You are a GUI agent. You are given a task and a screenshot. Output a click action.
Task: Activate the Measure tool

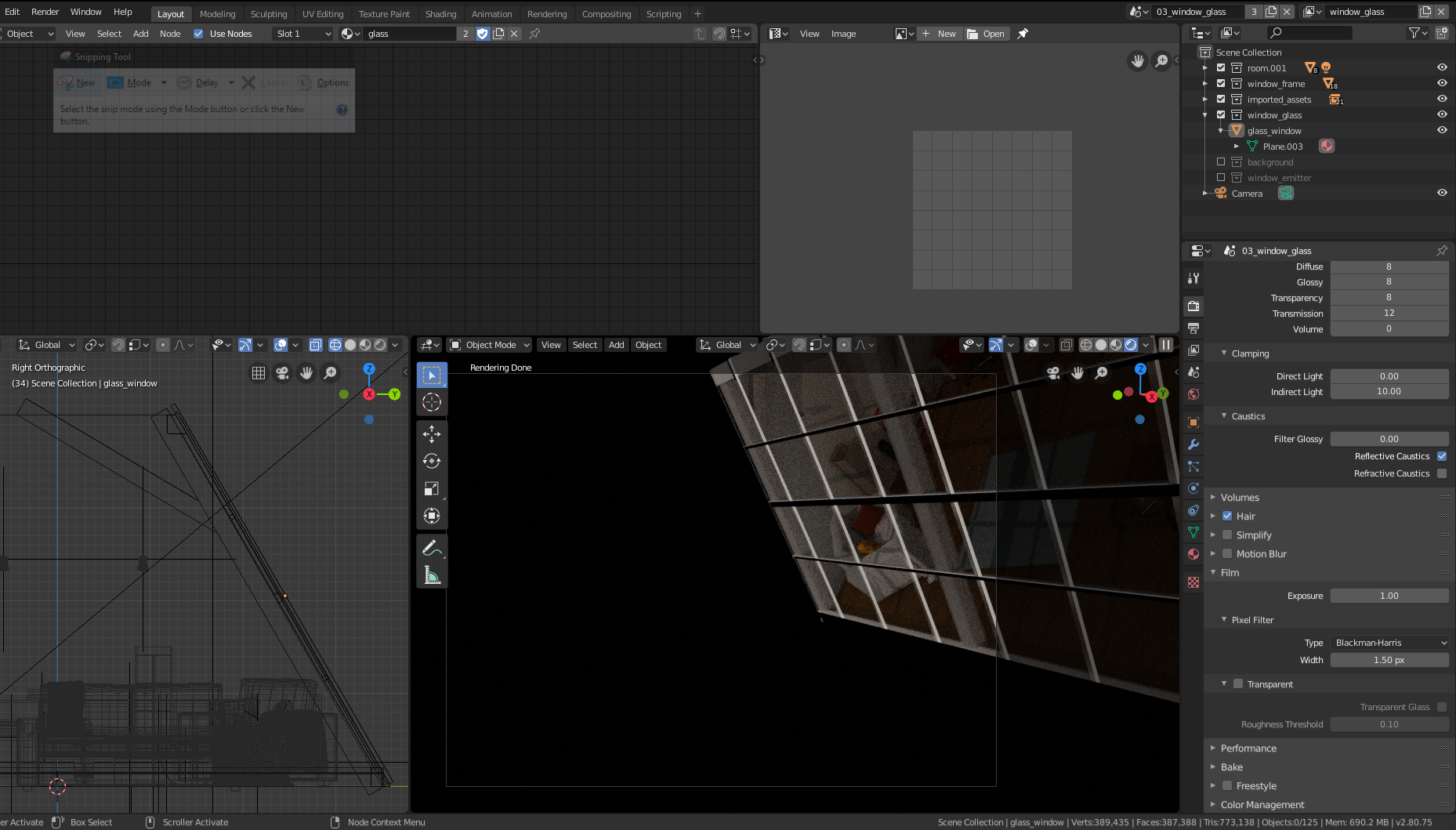(432, 574)
